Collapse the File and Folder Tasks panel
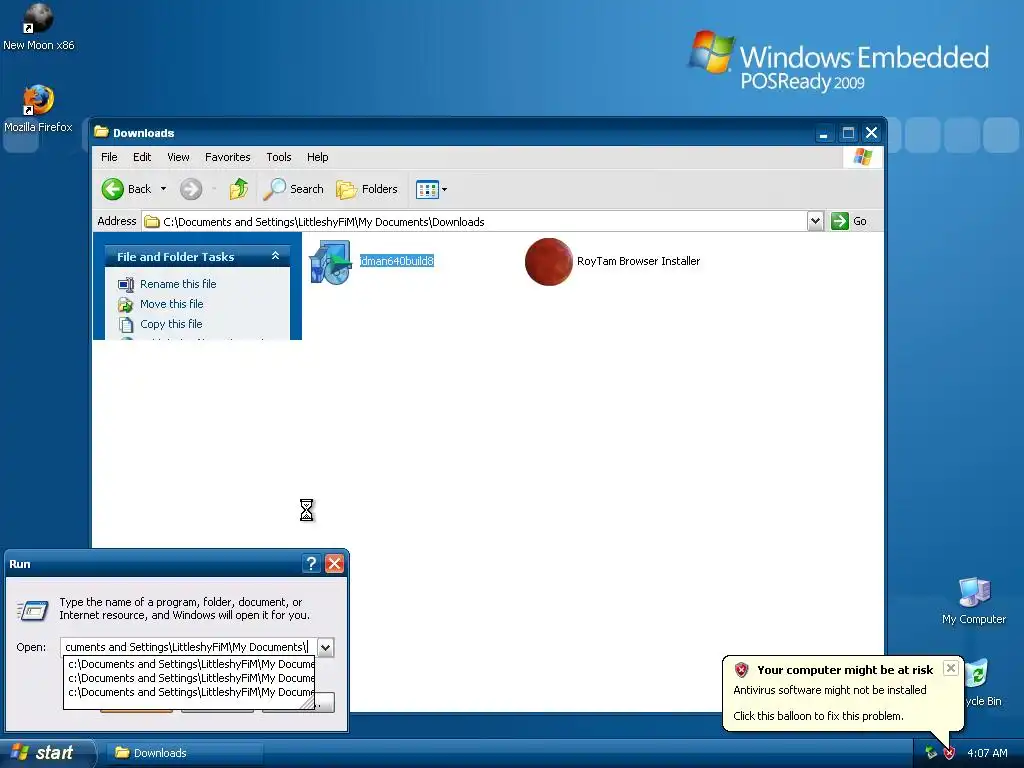Screen dimensions: 1024x768 click(x=276, y=256)
